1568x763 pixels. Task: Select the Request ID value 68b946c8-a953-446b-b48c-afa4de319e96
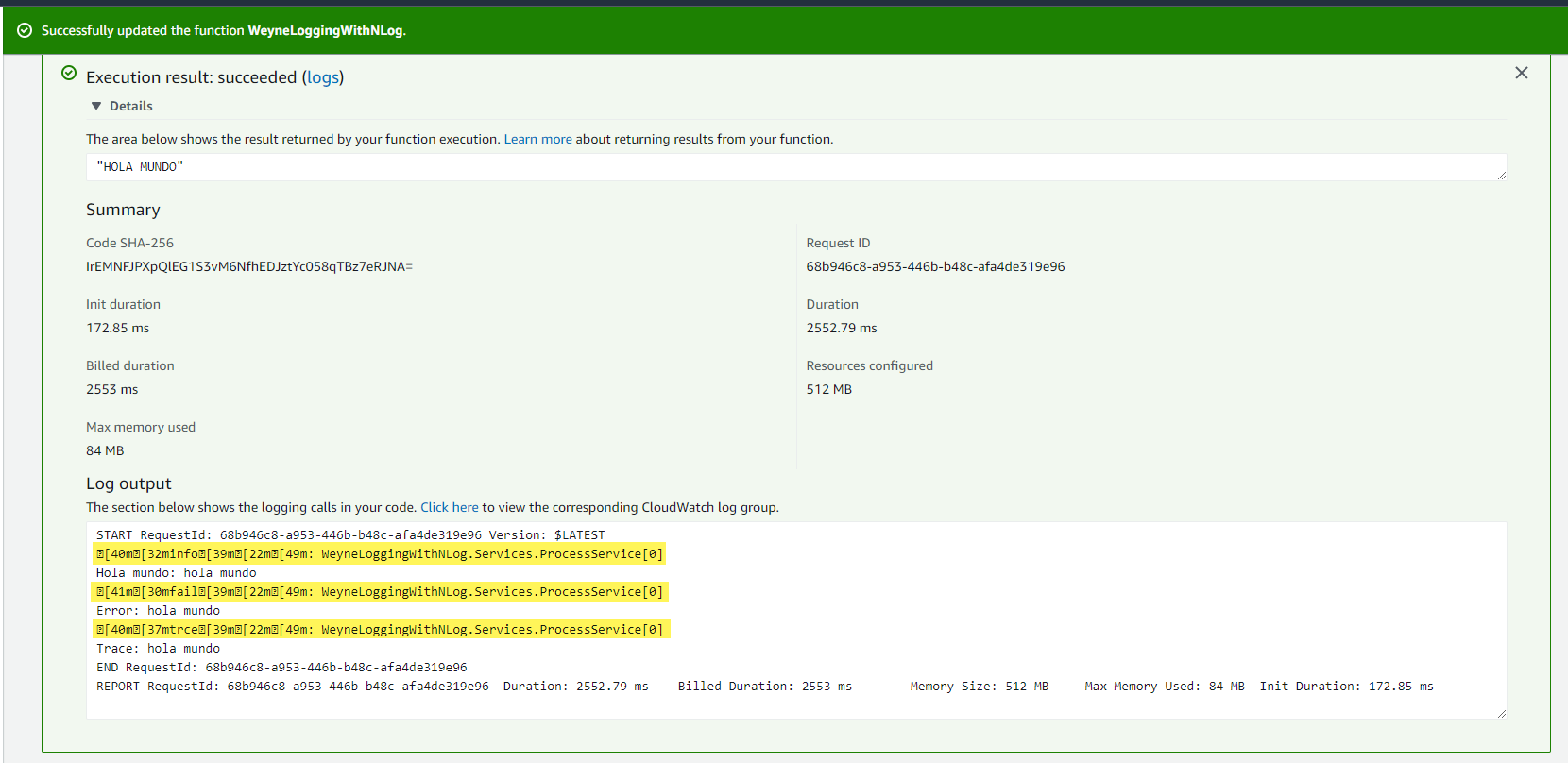pyautogui.click(x=935, y=266)
